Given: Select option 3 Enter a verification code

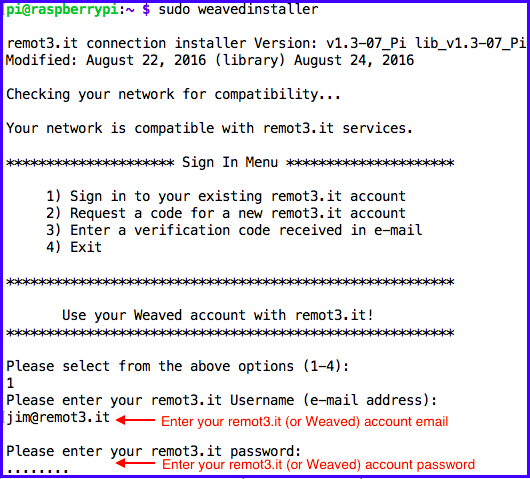Looking at the screenshot, I should (234, 230).
